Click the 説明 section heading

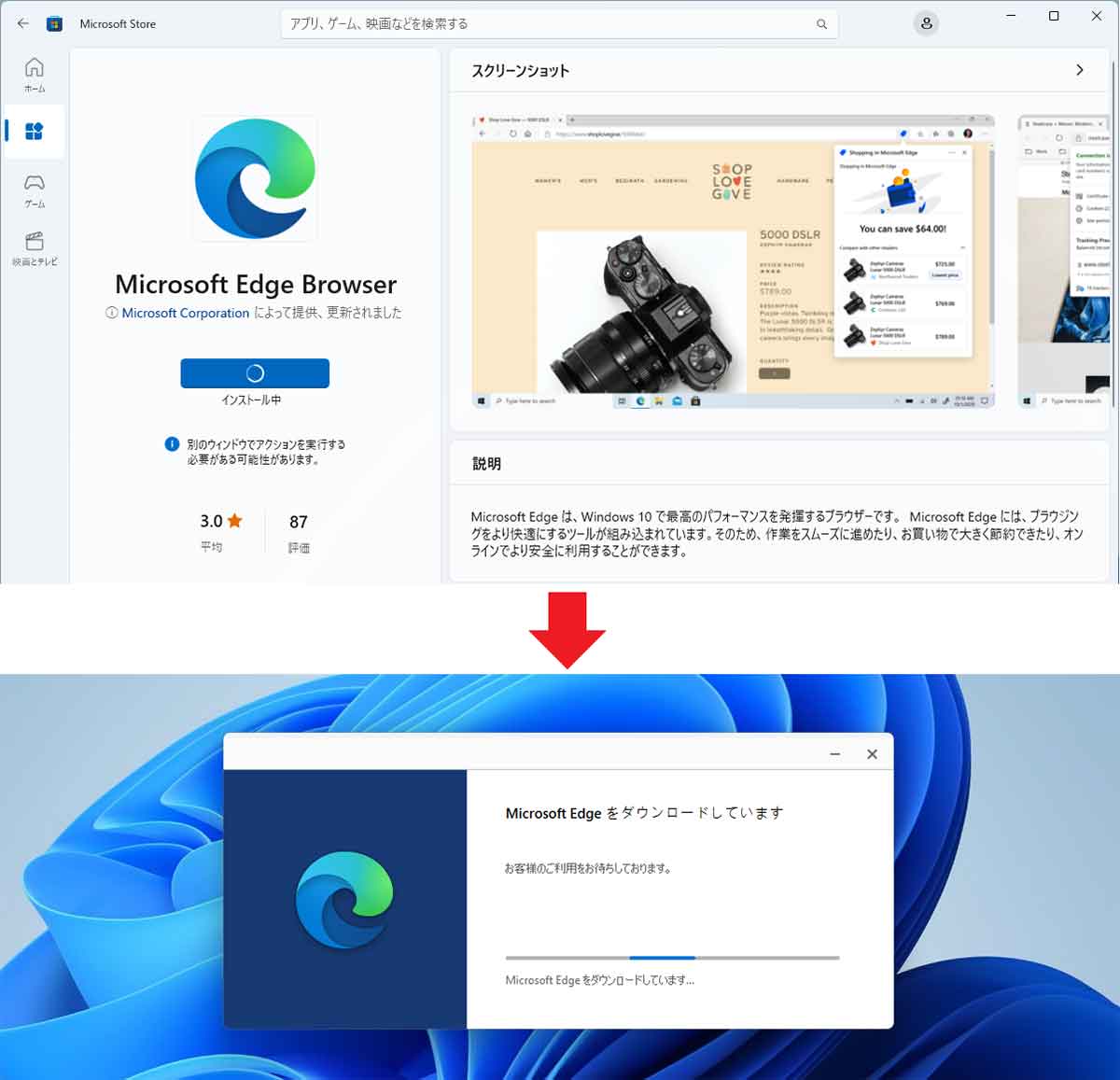click(x=486, y=464)
